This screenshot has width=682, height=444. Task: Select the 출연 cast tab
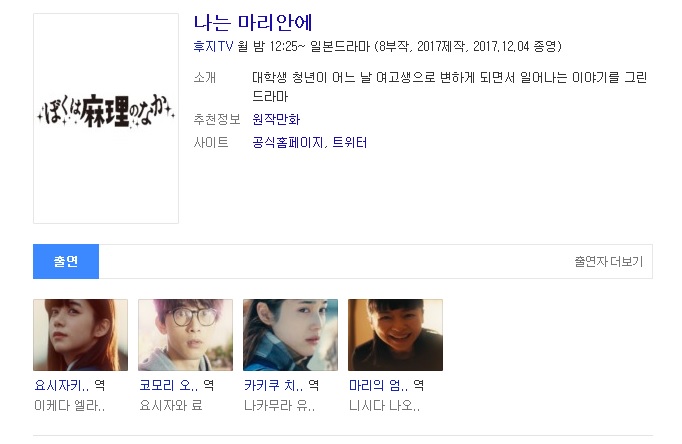[x=66, y=261]
